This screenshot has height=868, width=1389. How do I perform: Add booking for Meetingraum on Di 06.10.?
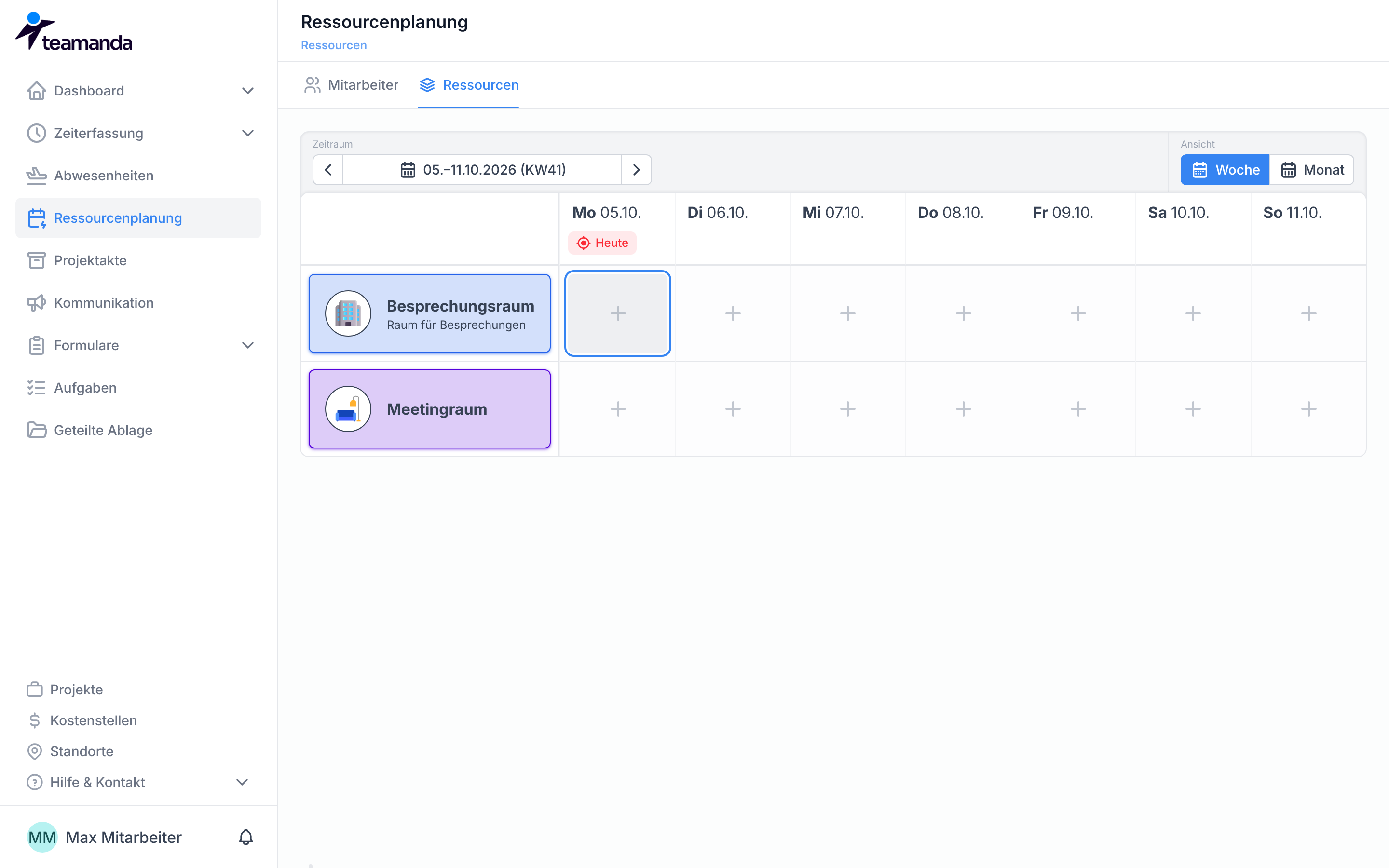pyautogui.click(x=733, y=409)
